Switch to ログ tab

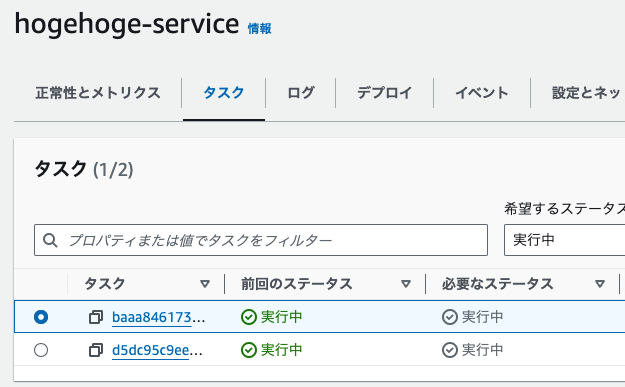301,93
